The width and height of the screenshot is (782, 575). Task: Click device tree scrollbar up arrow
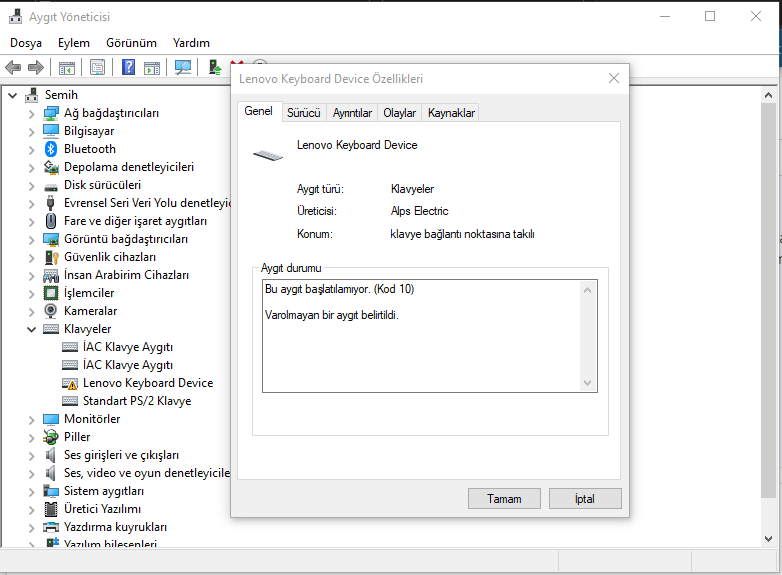[768, 95]
